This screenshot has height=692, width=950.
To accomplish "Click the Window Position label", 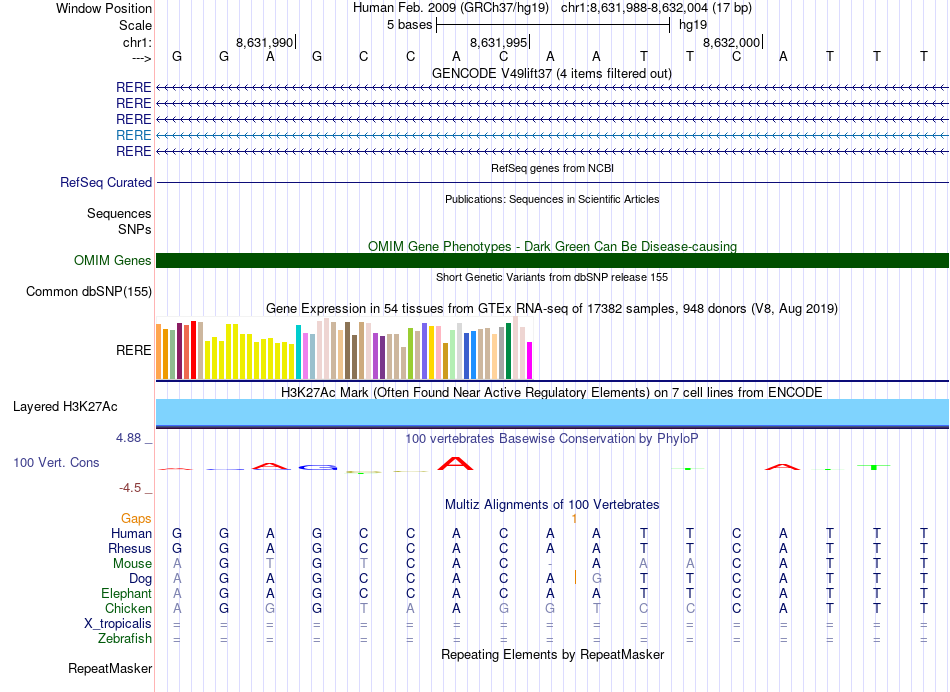I will 104,8.
